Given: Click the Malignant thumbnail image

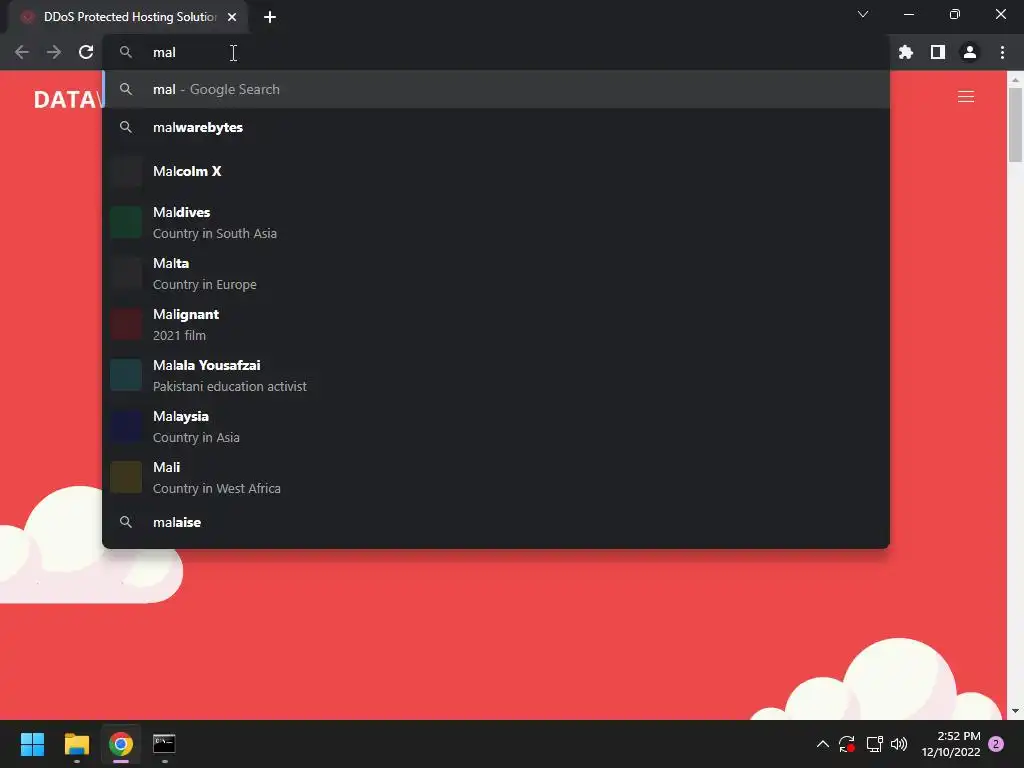Looking at the screenshot, I should tap(125, 324).
